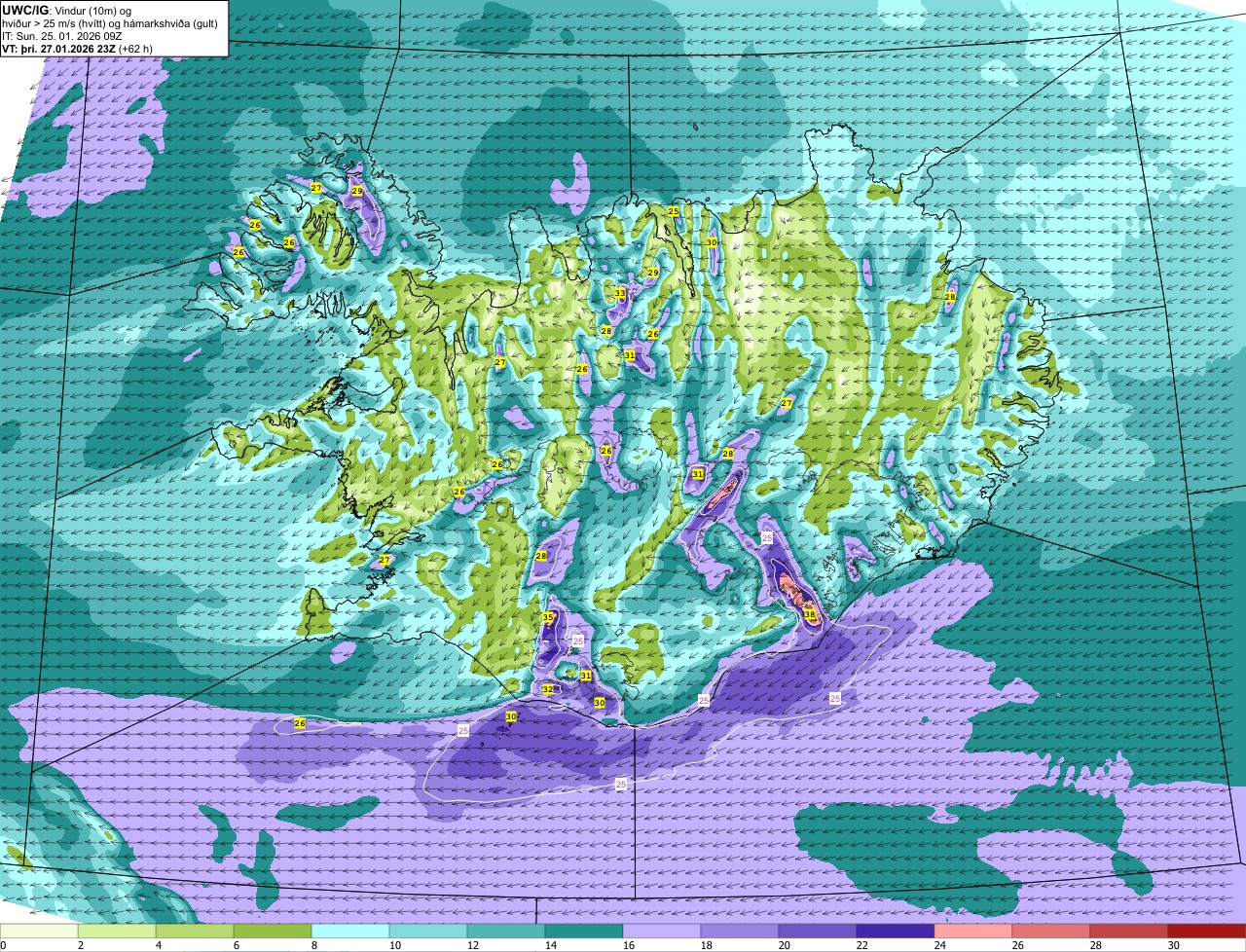Image resolution: width=1246 pixels, height=952 pixels.
Task: Click the yellow 32 peak gust label
Action: (x=548, y=689)
